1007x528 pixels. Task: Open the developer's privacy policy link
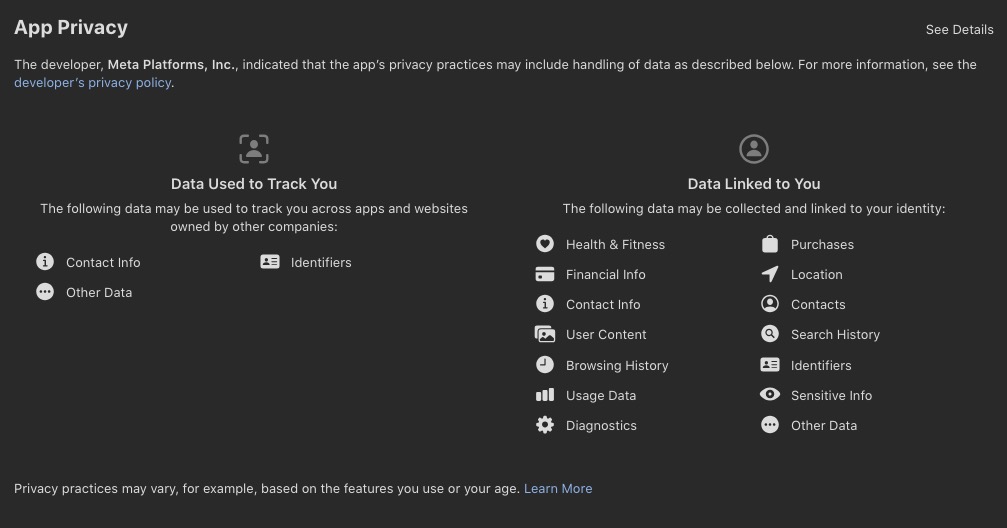click(x=92, y=83)
